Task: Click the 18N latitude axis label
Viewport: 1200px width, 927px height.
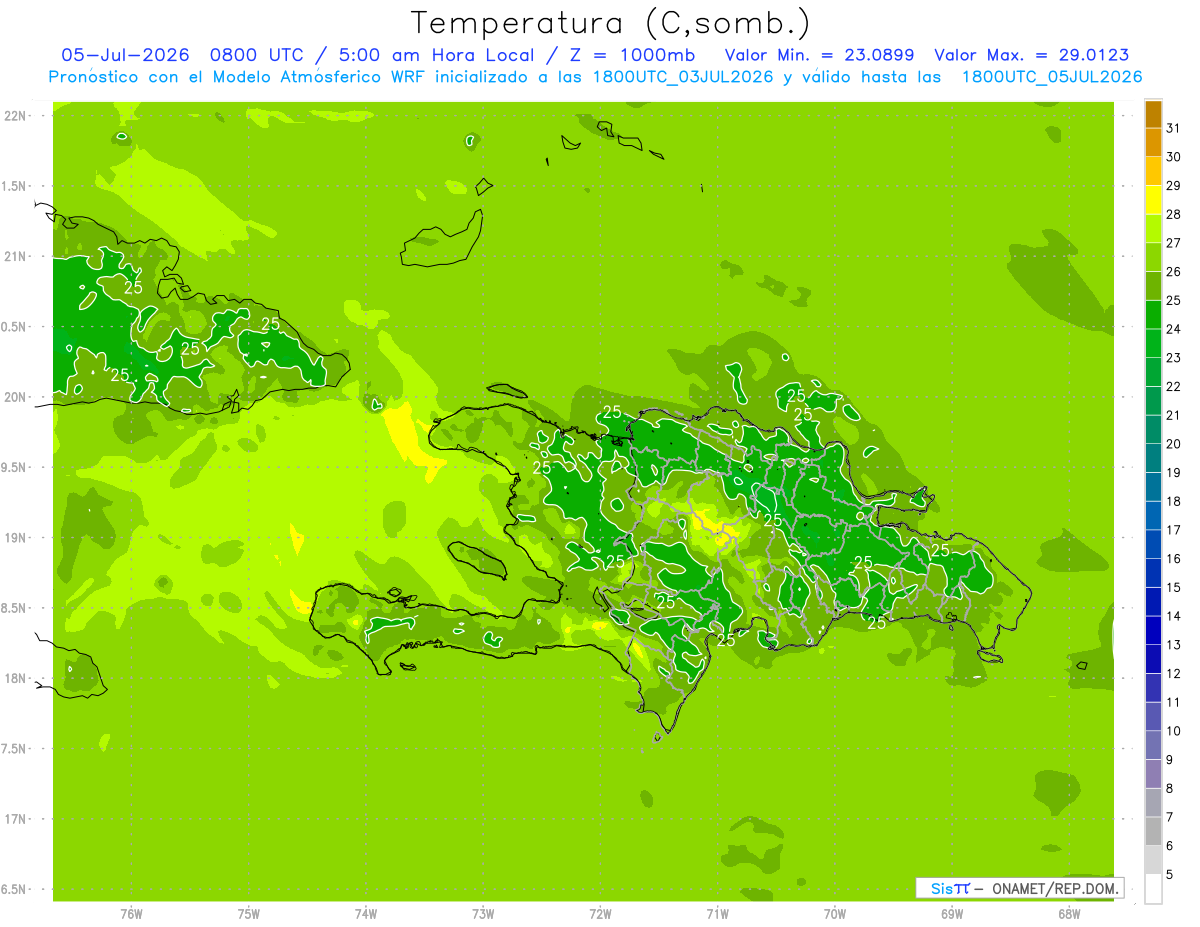Action: (x=17, y=678)
